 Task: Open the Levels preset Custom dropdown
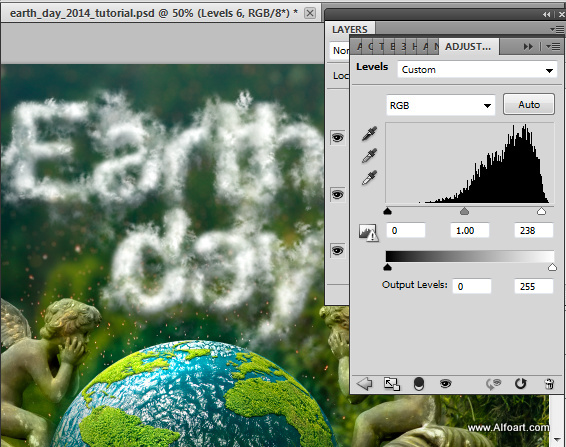click(477, 69)
